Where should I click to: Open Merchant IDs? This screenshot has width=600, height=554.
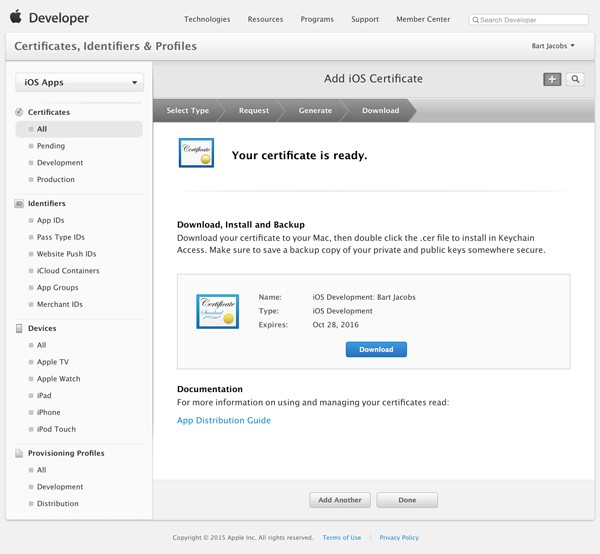(60, 305)
